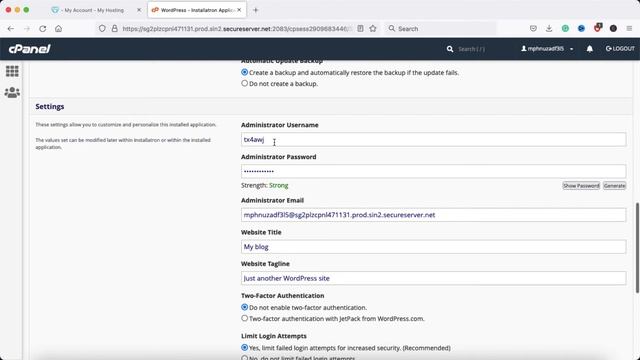
Task: Open the browser hamburger menu
Action: [629, 29]
